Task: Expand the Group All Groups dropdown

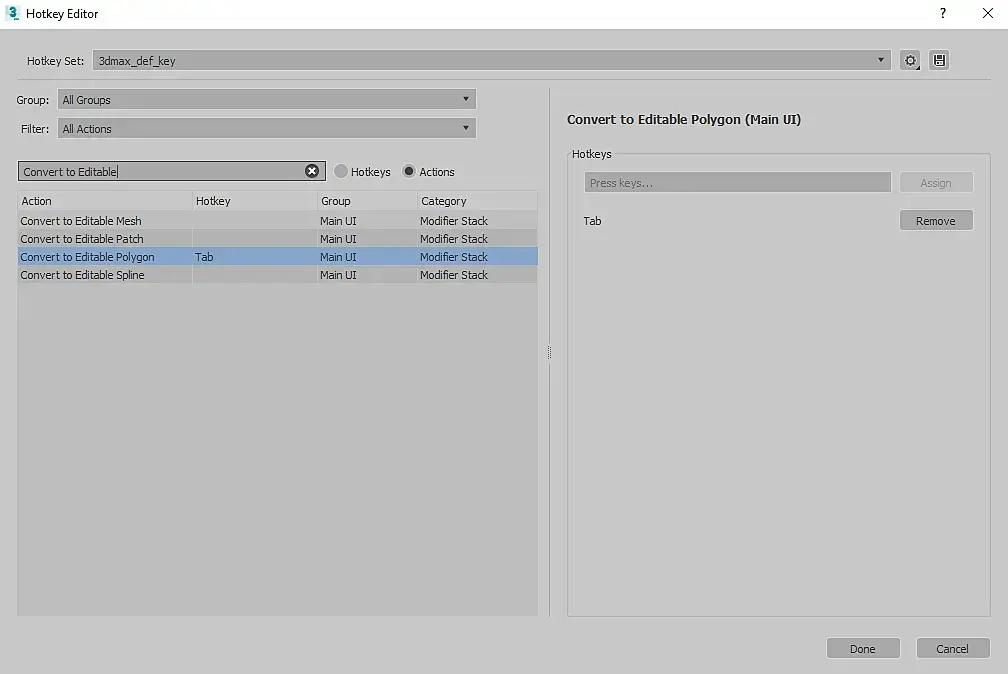Action: (266, 100)
